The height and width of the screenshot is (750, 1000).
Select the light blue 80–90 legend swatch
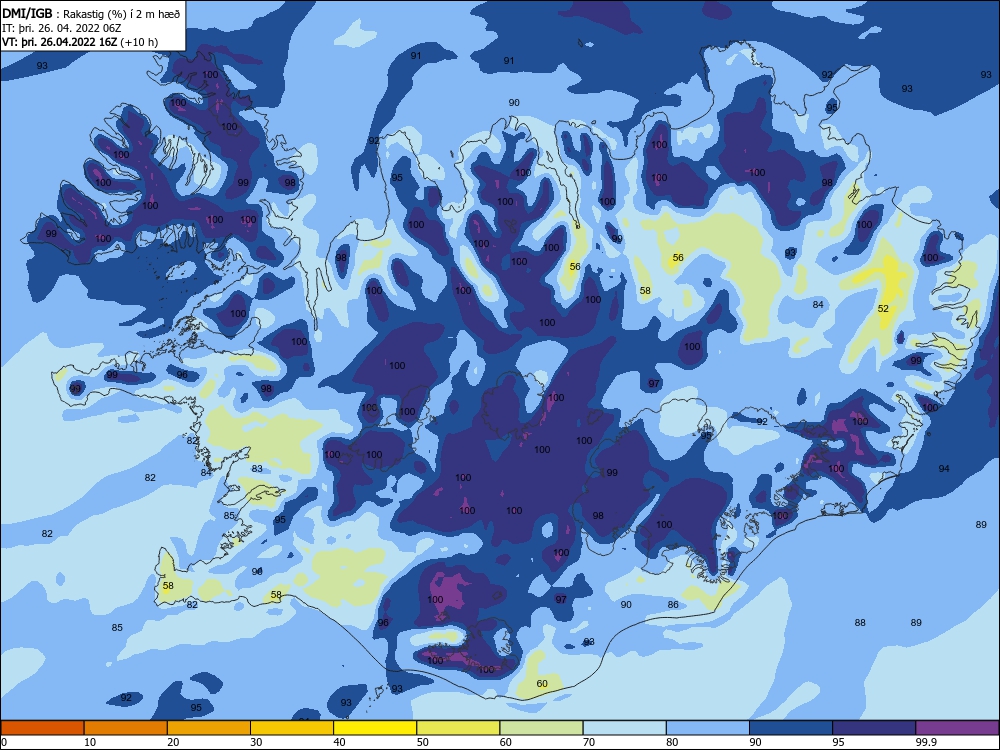(708, 728)
